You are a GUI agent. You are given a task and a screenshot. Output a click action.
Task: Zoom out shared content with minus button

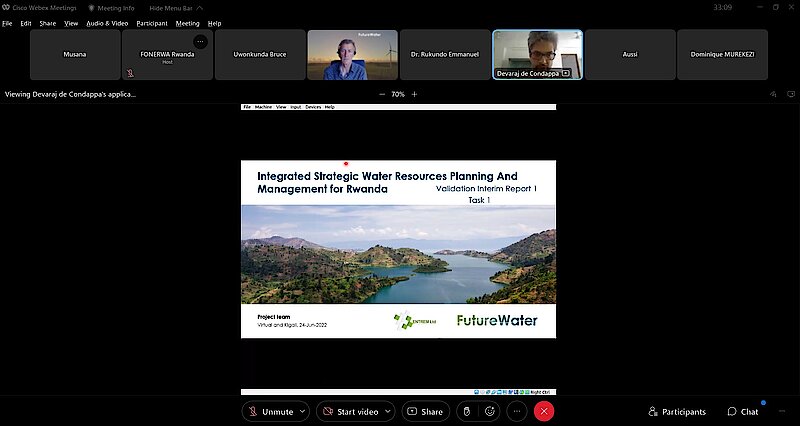click(381, 94)
